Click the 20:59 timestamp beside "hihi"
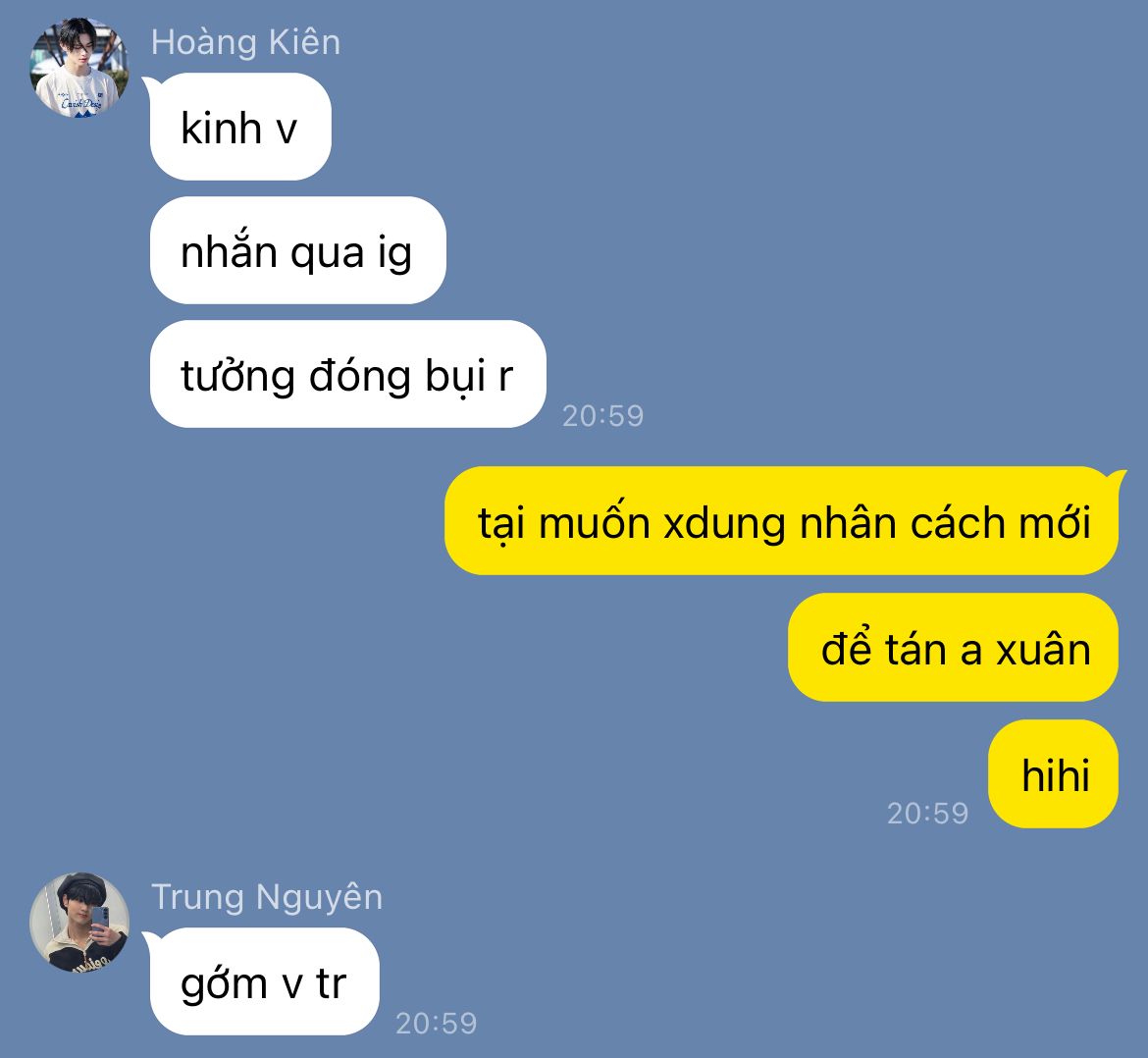The height and width of the screenshot is (1058, 1148). point(927,814)
